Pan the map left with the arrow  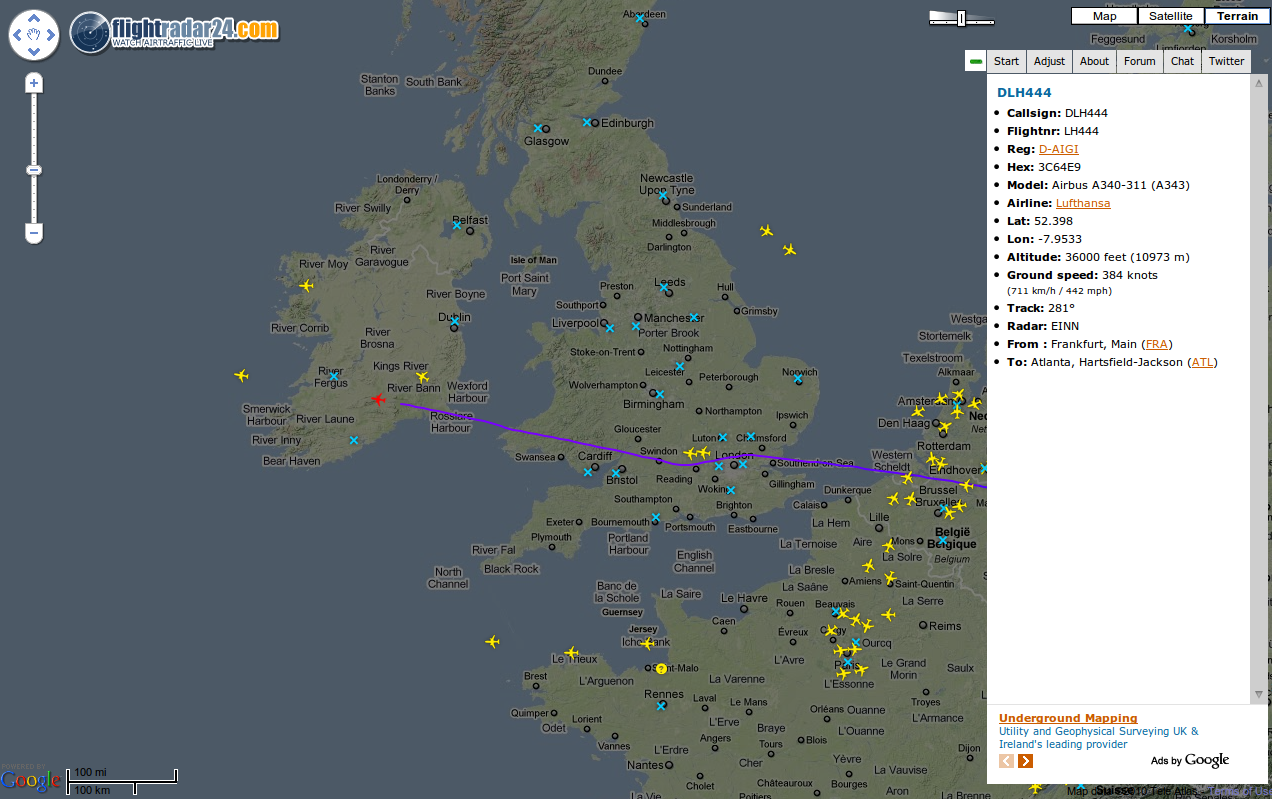(x=18, y=35)
